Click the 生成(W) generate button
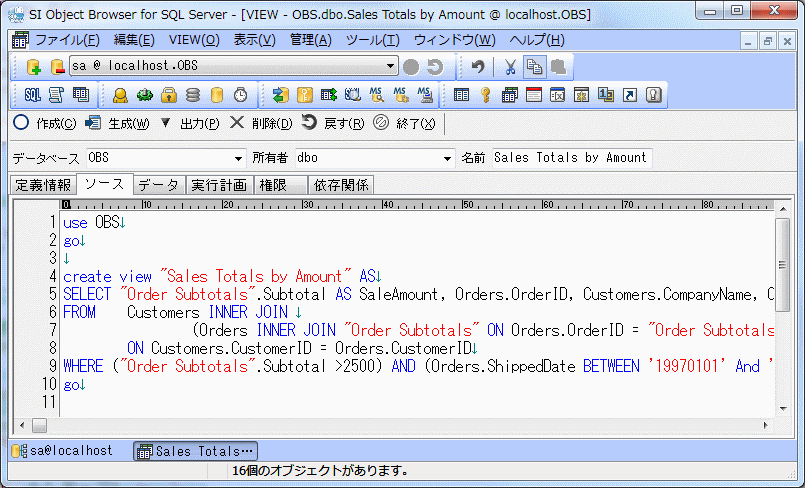The image size is (805, 488). coord(117,123)
